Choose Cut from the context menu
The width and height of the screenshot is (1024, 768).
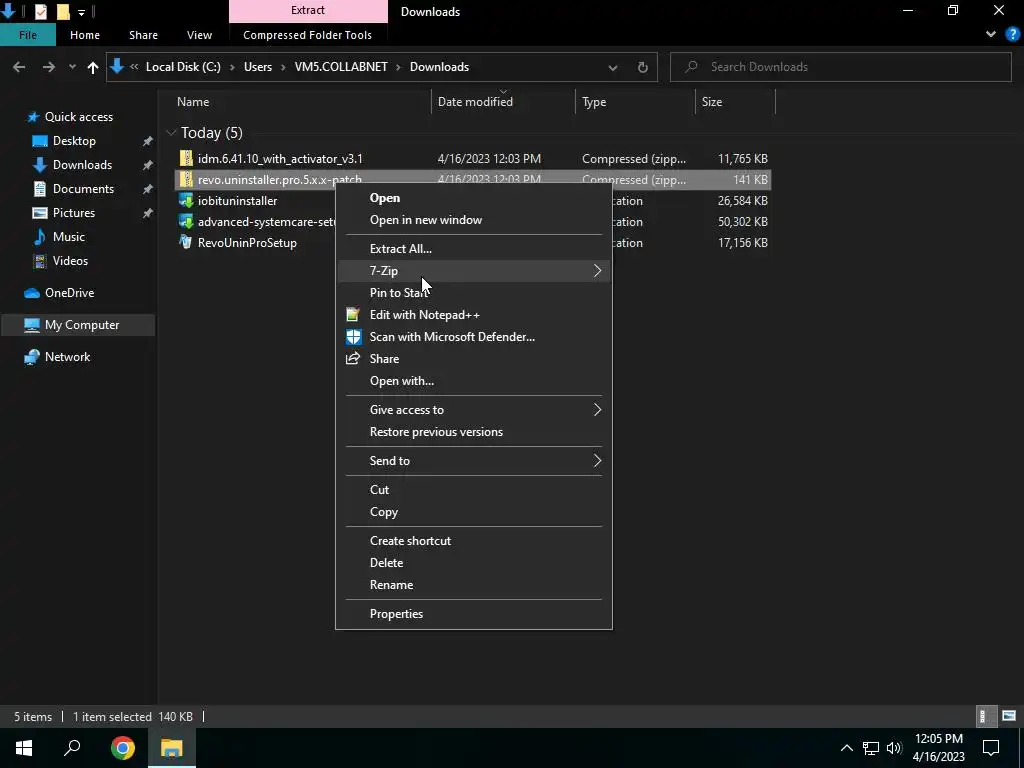point(474,490)
